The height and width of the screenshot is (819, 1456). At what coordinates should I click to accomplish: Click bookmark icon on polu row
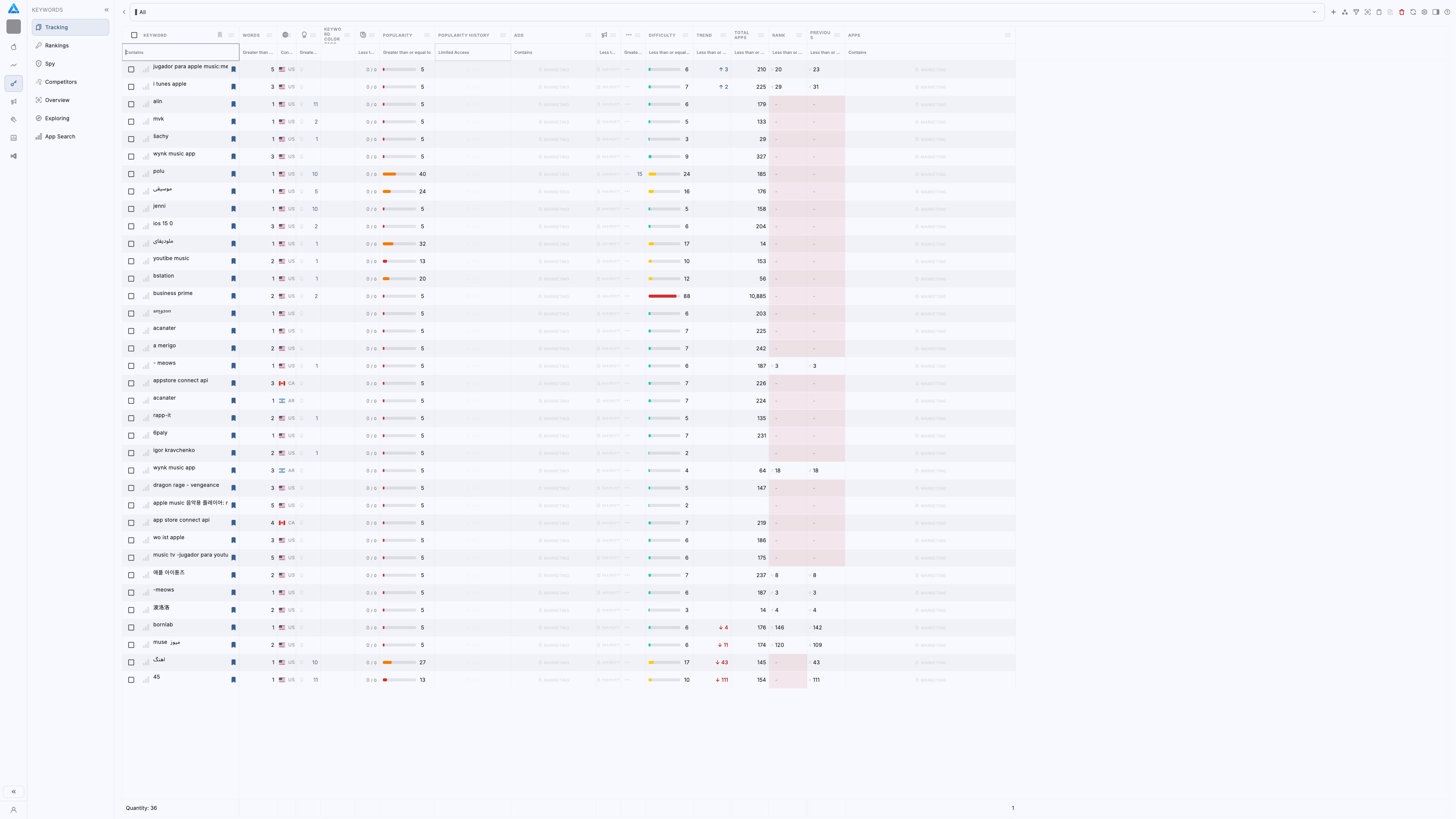(234, 174)
